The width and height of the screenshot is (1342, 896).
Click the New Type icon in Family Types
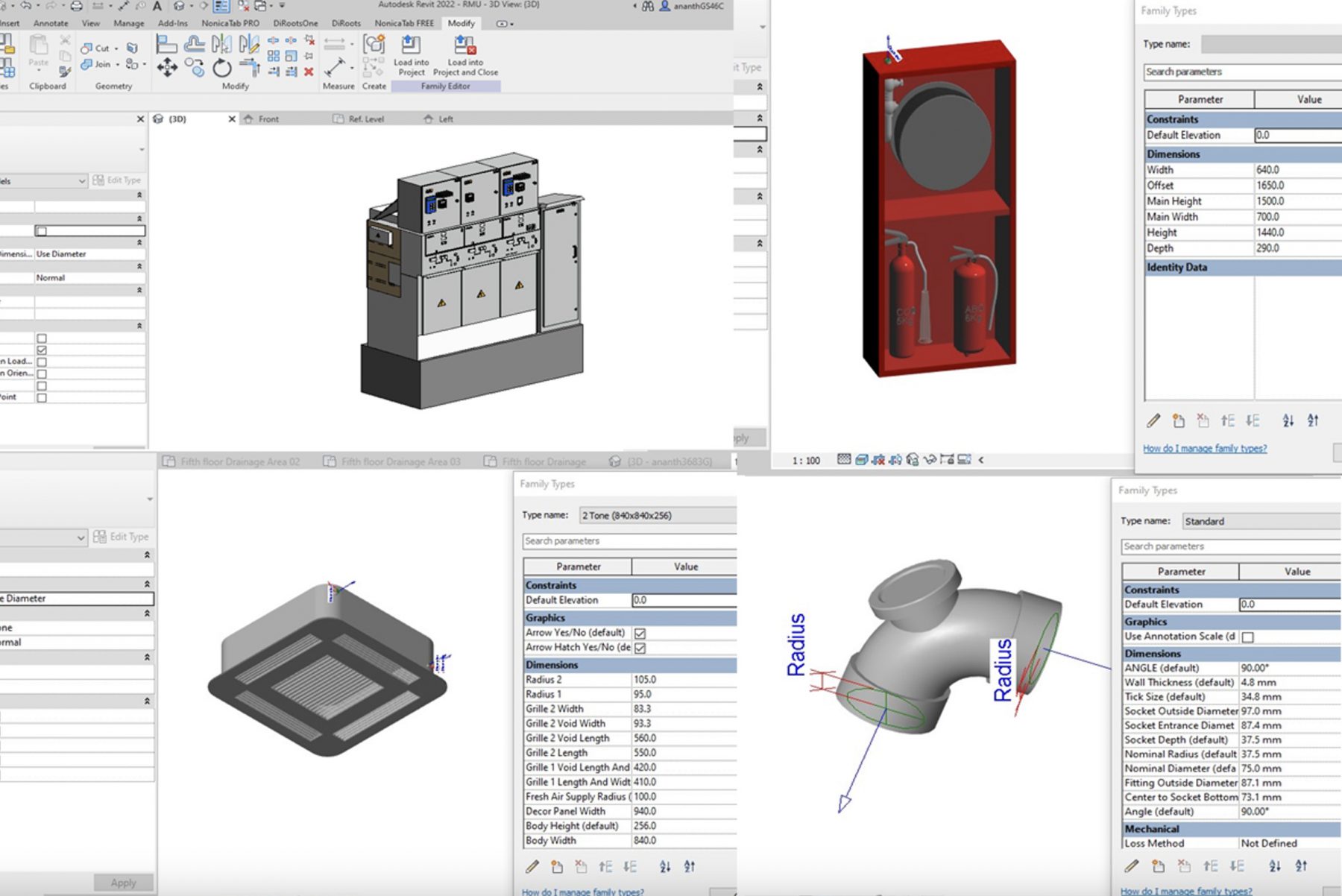point(1177,420)
